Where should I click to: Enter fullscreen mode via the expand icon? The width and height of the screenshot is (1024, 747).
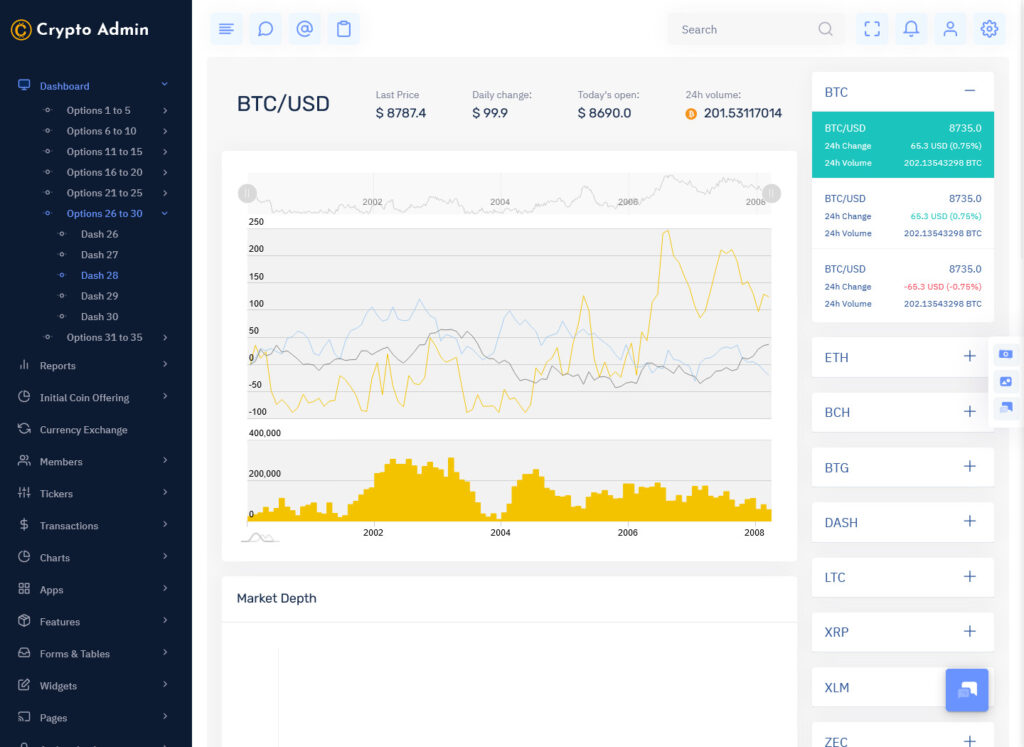click(871, 29)
